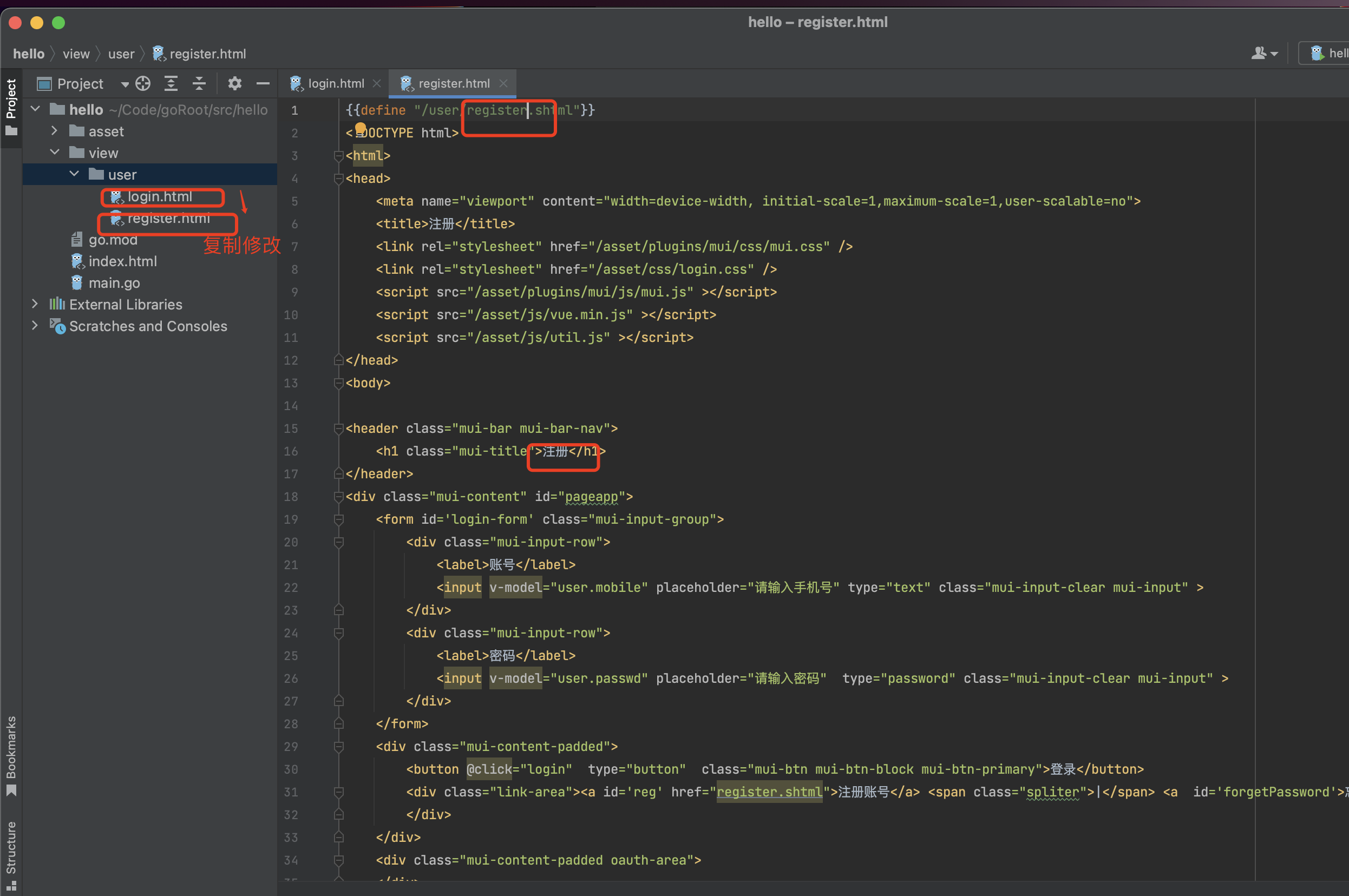Viewport: 1349px width, 896px height.
Task: Select register.html in the project tree
Action: [168, 218]
